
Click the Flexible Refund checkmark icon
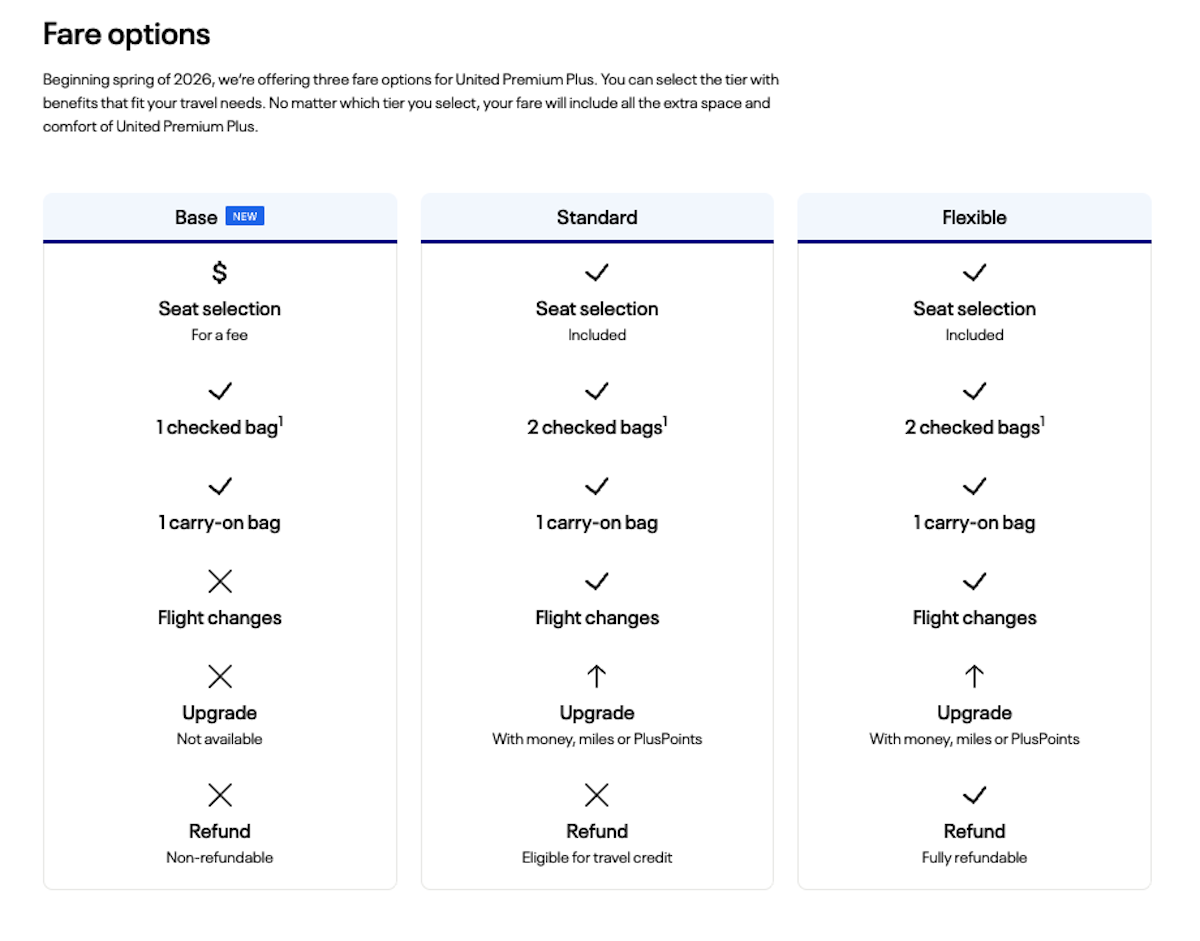pos(974,795)
